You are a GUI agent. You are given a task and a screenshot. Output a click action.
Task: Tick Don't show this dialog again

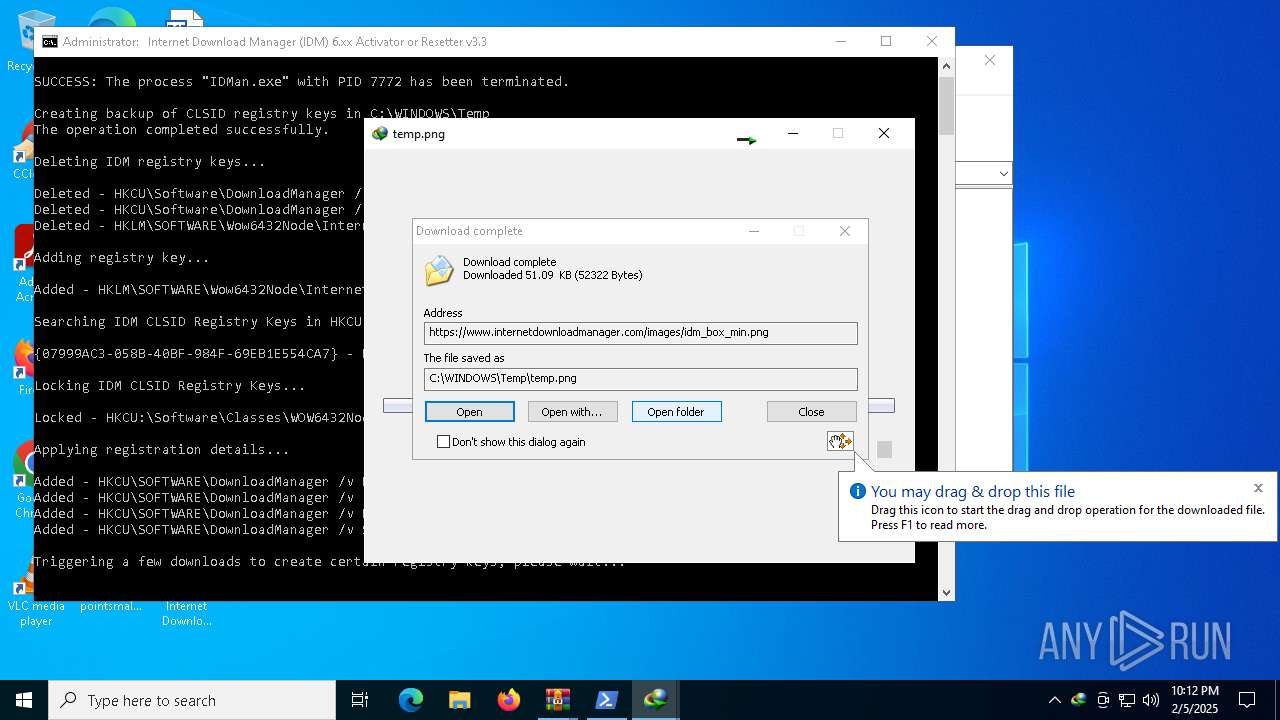click(x=443, y=442)
